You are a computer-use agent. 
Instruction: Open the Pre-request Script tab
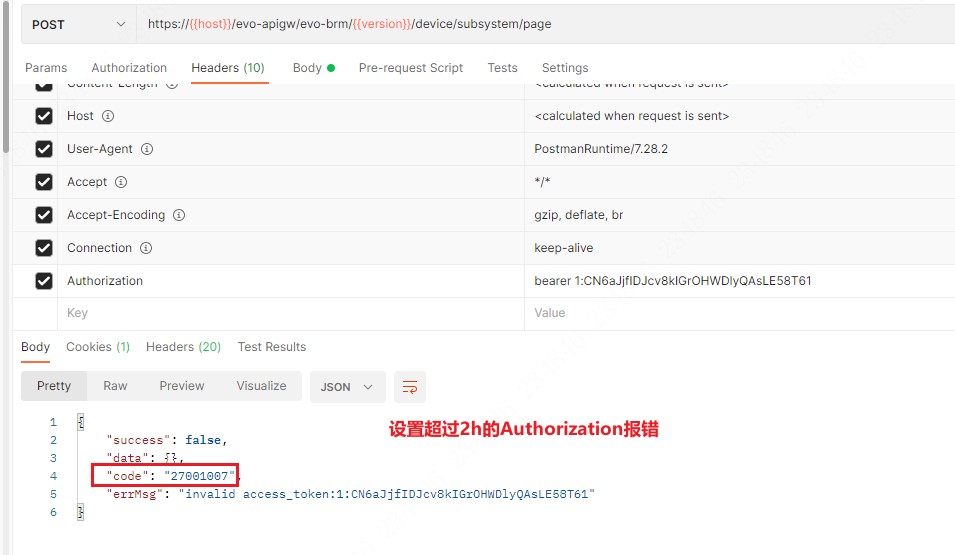coord(410,68)
